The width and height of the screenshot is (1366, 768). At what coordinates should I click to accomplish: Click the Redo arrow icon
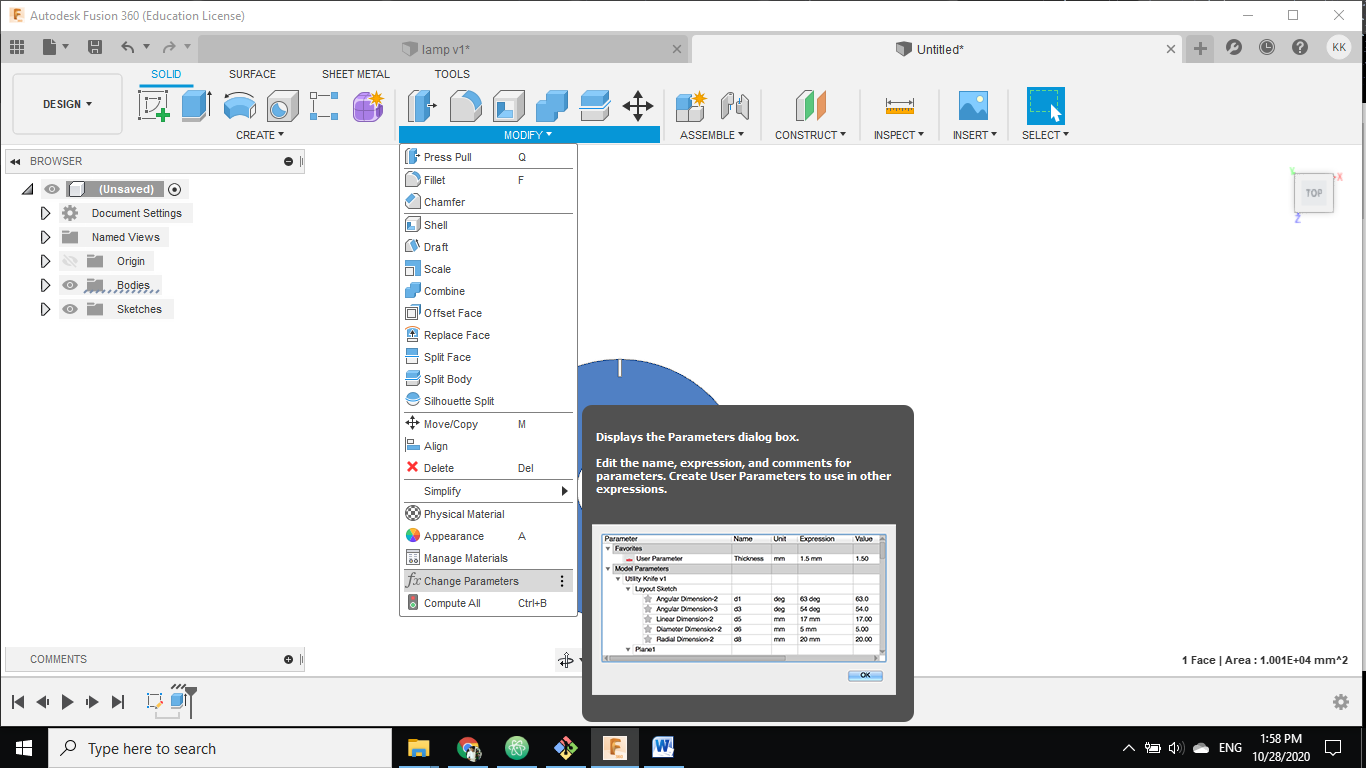(169, 47)
